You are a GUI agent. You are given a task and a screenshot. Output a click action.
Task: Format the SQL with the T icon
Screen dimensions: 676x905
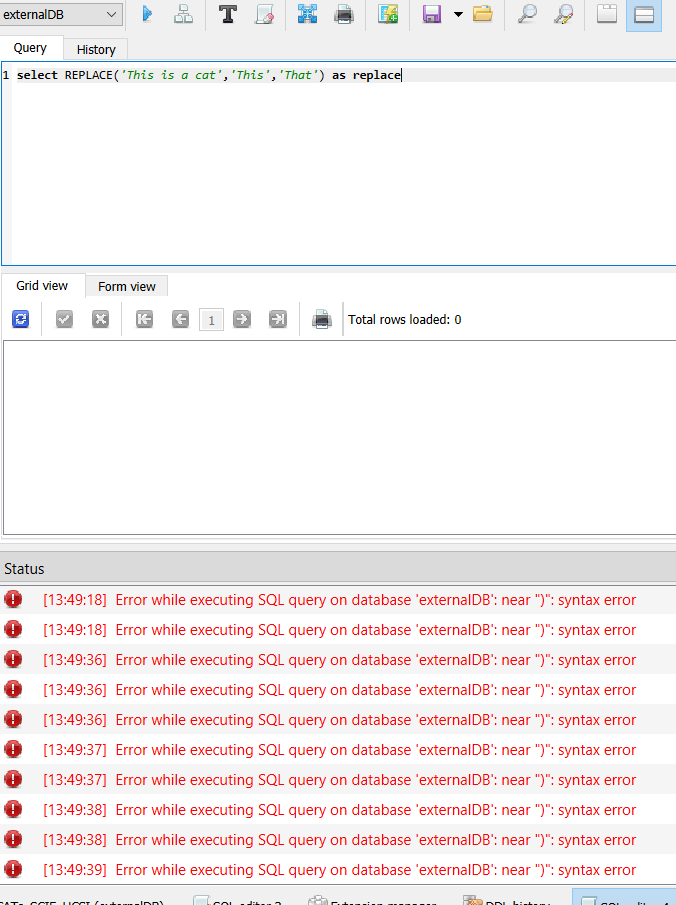pyautogui.click(x=228, y=14)
